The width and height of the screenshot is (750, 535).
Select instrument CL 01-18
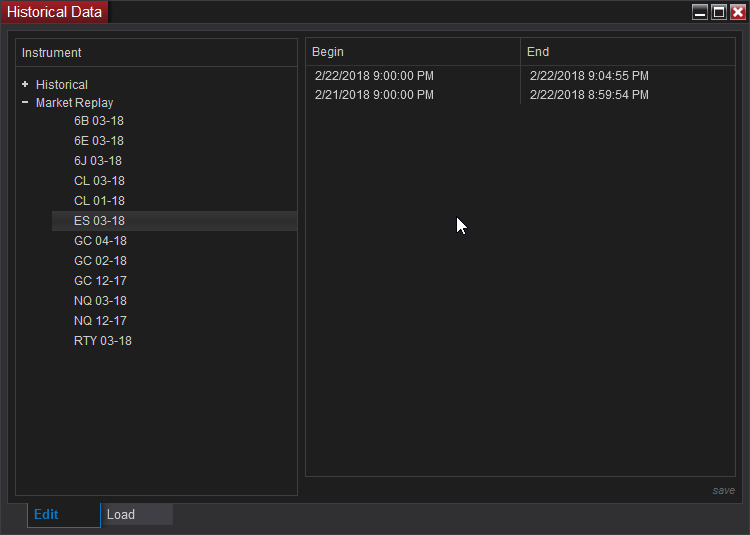99,201
